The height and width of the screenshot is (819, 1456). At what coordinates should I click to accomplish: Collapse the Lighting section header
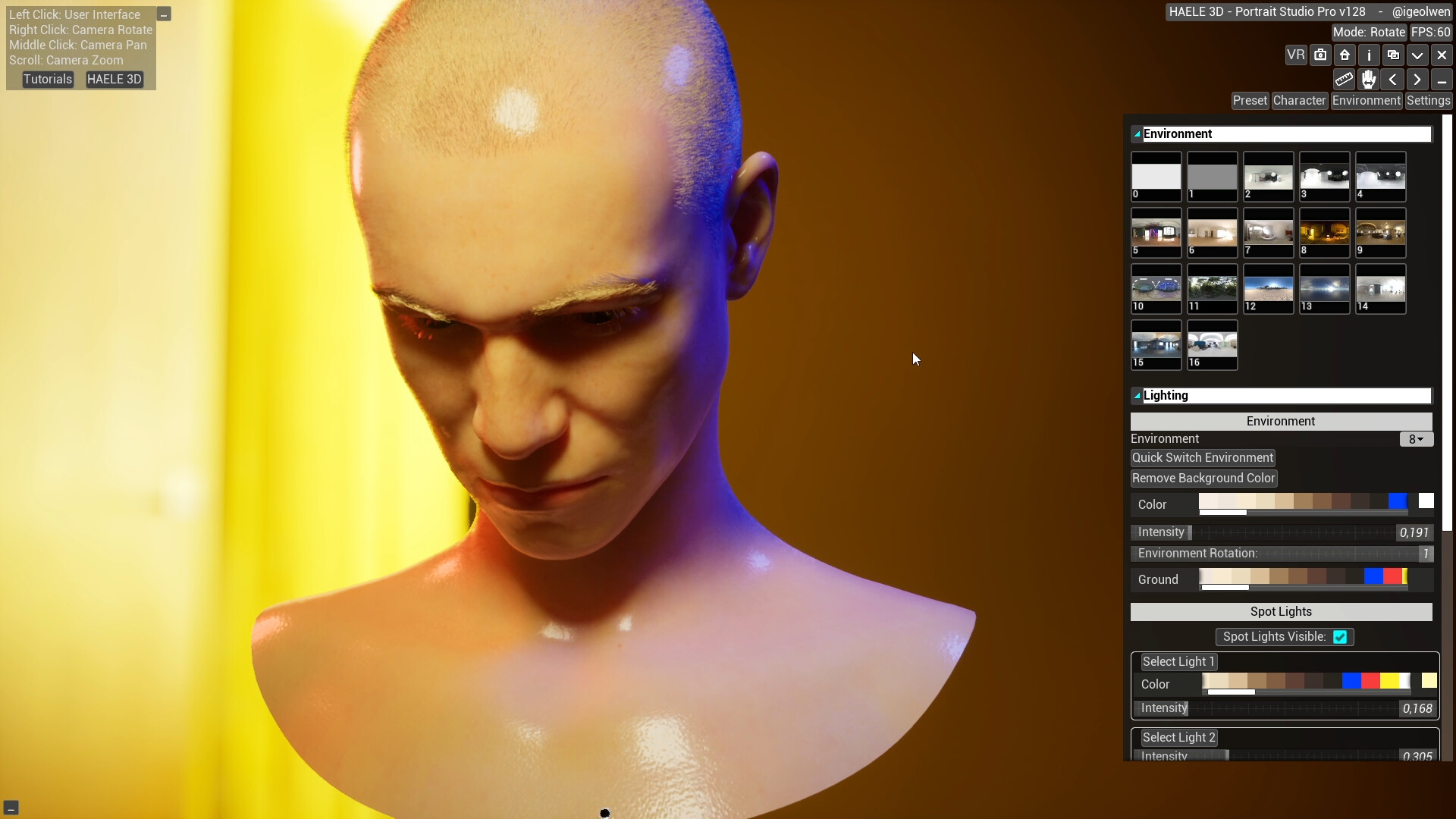point(1138,395)
